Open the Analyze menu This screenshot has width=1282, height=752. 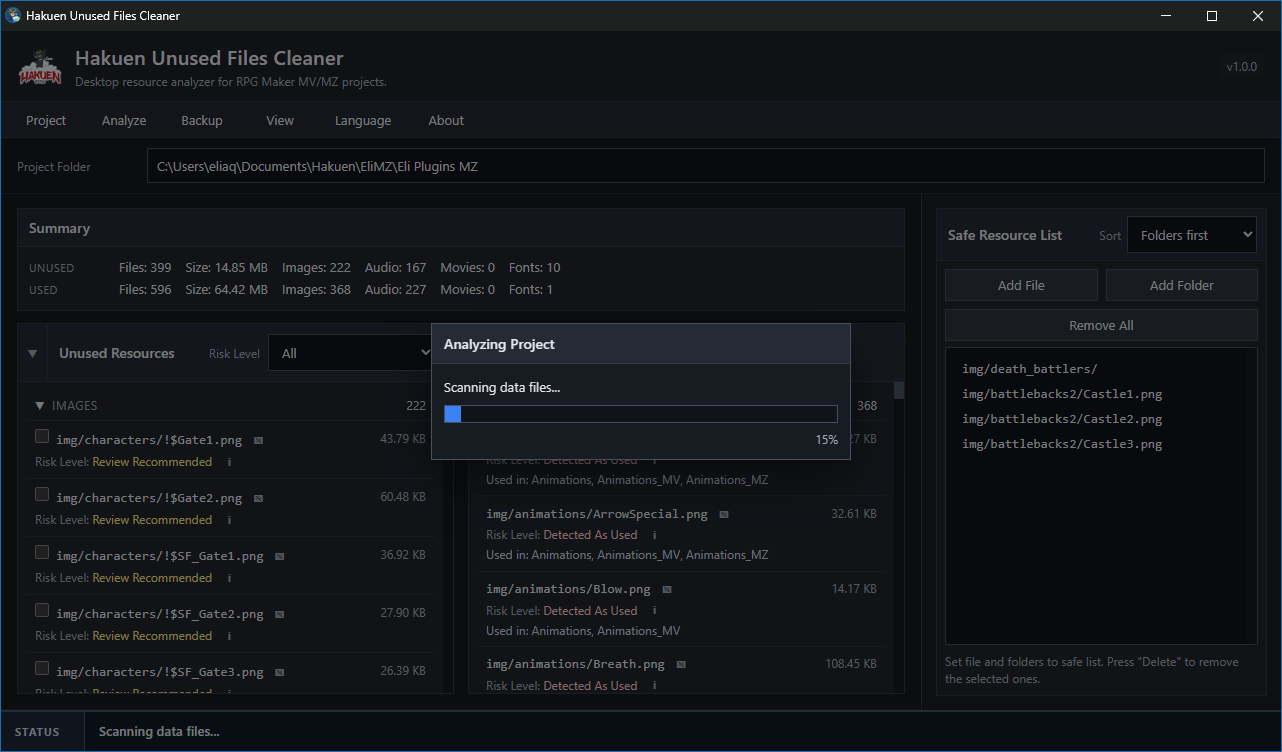coord(124,120)
